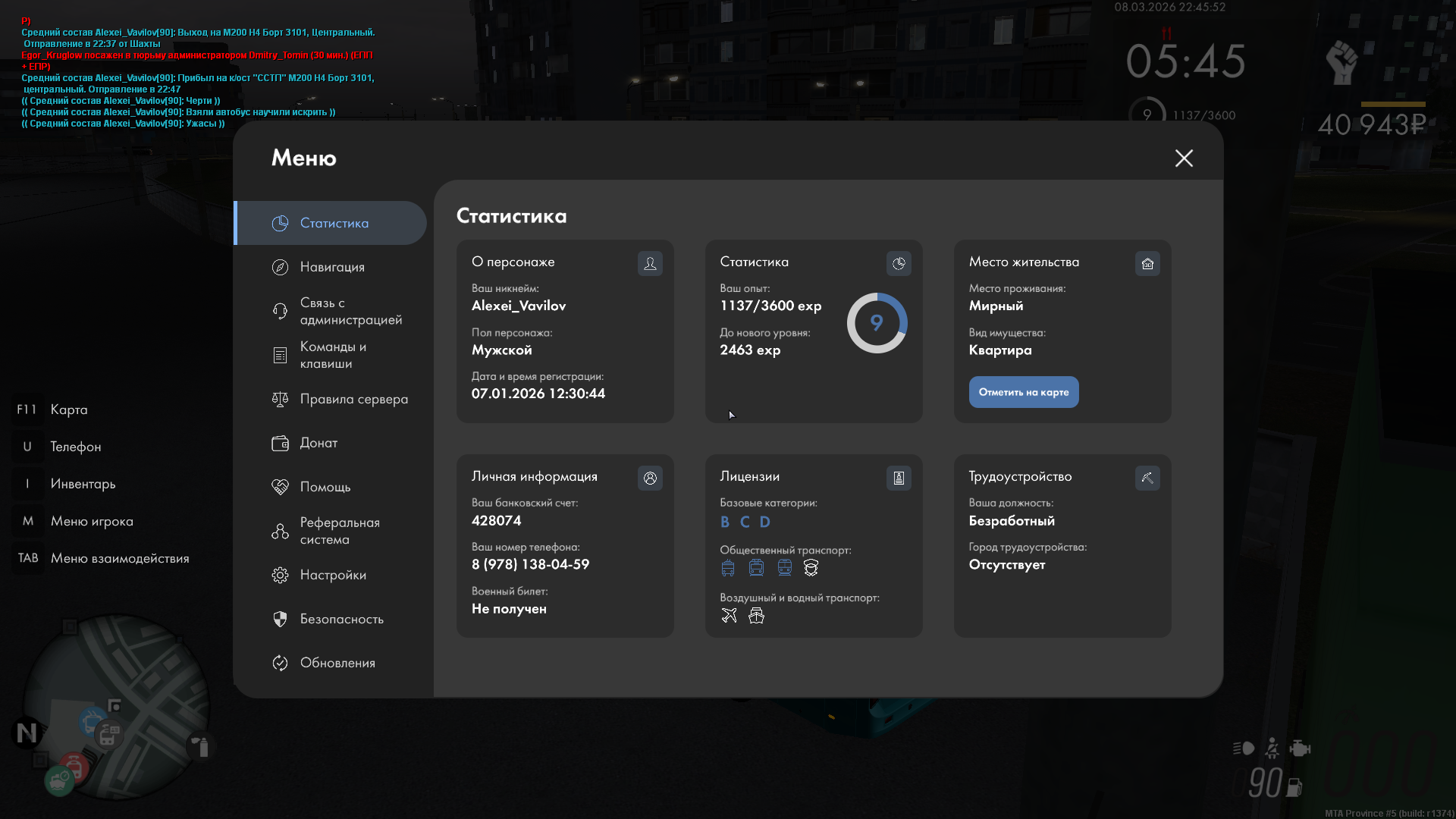This screenshot has height=819, width=1456.
Task: Click the pie chart icon in Статистика card
Action: (899, 263)
